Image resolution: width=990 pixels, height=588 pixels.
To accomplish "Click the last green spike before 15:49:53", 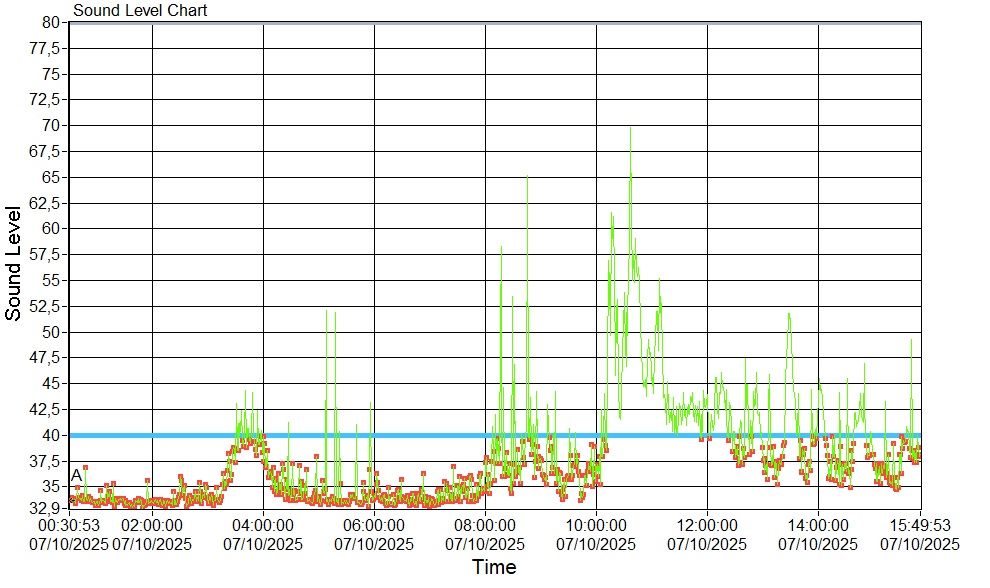I will 911,342.
